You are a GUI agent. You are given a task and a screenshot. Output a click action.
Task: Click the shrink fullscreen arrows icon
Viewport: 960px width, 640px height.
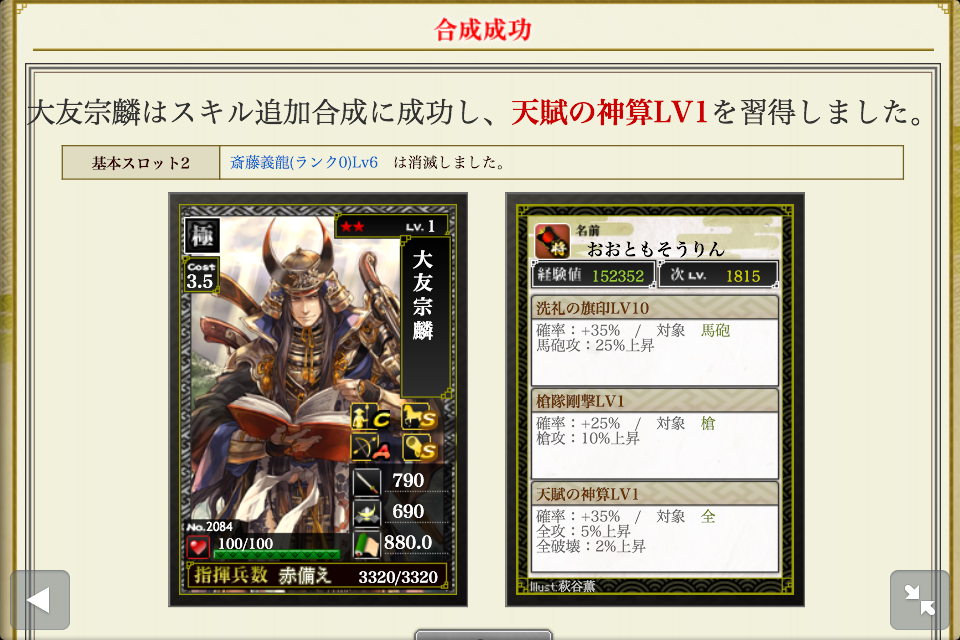point(920,600)
